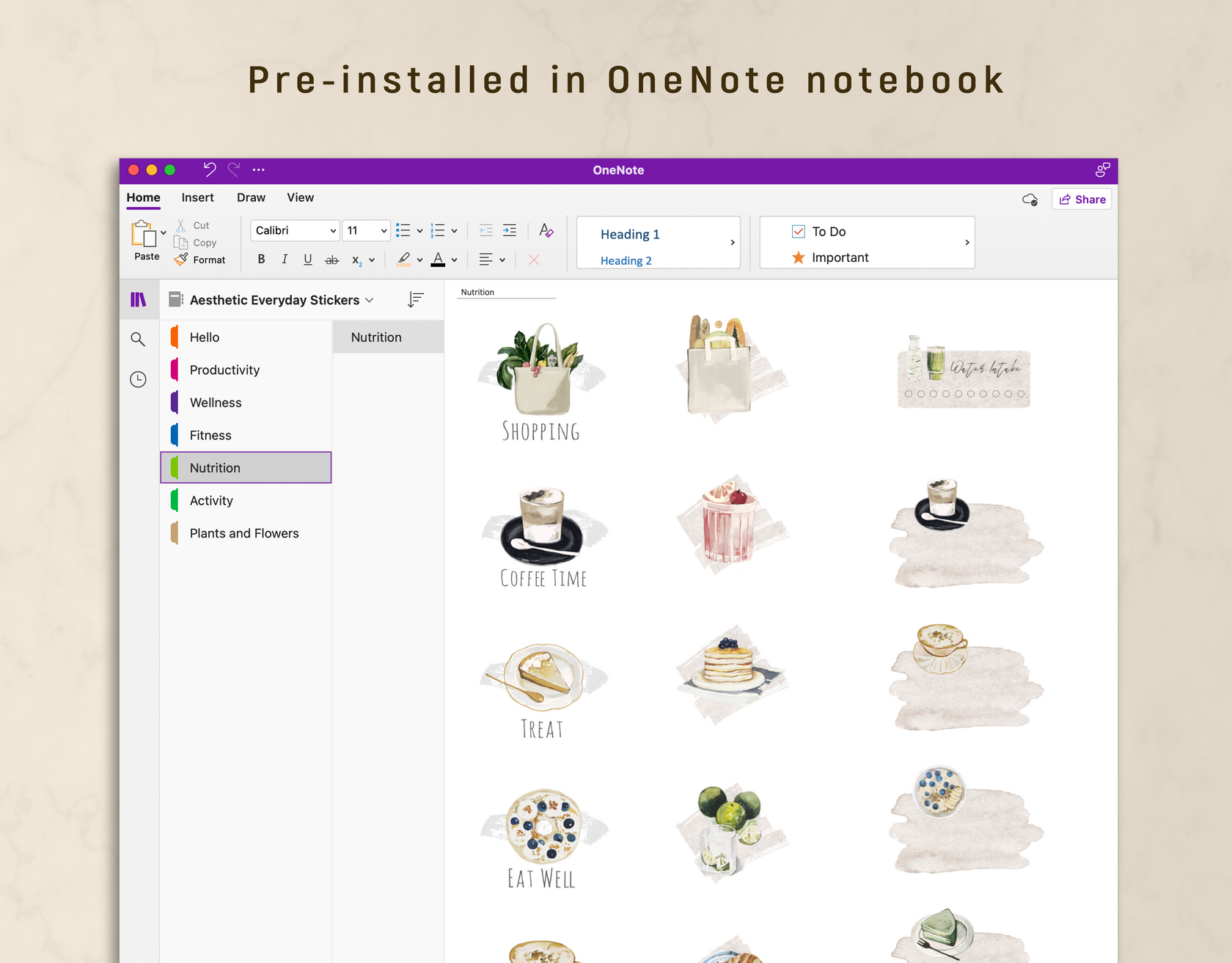1232x963 pixels.
Task: Expand the highlight color dropdown
Action: pos(419,259)
